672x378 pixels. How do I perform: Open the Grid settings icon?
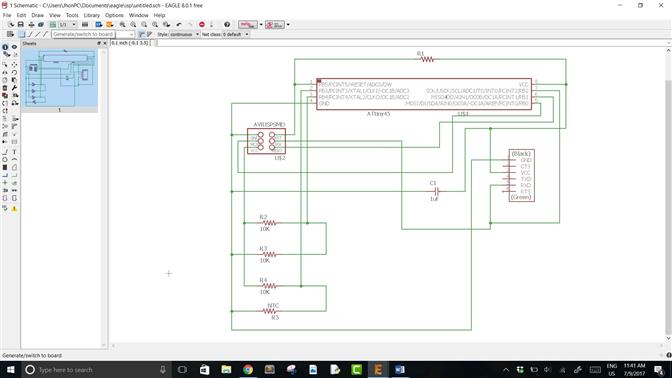tap(10, 34)
